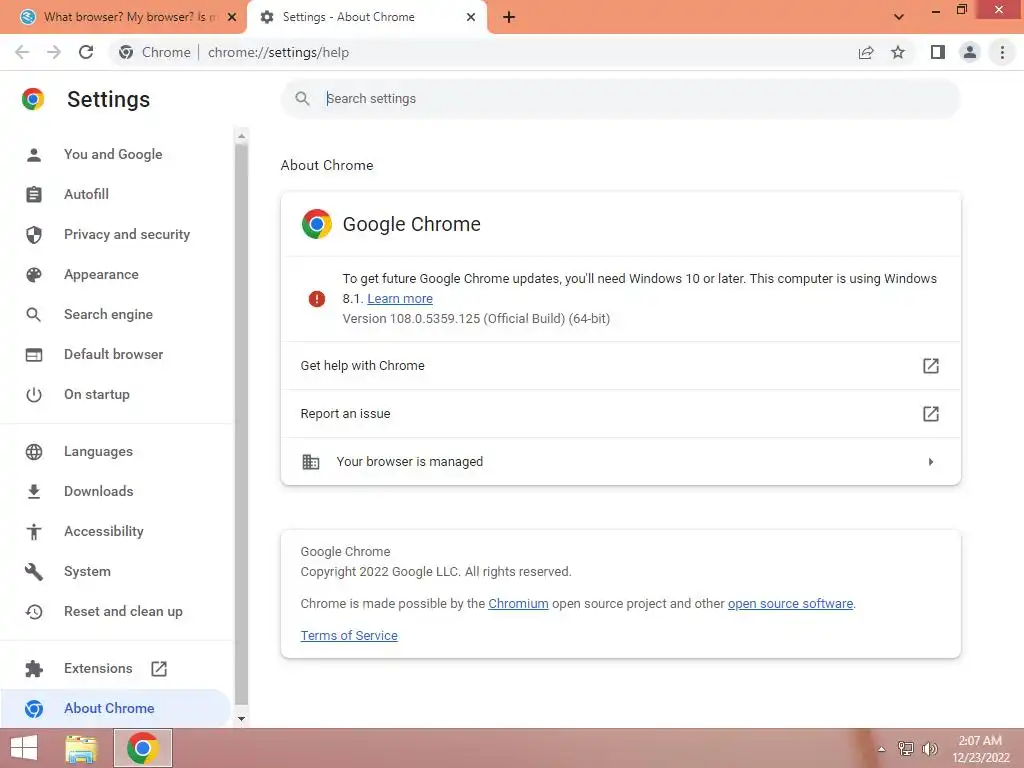The height and width of the screenshot is (768, 1024).
Task: Click the Autofill clipboard icon
Action: click(34, 195)
